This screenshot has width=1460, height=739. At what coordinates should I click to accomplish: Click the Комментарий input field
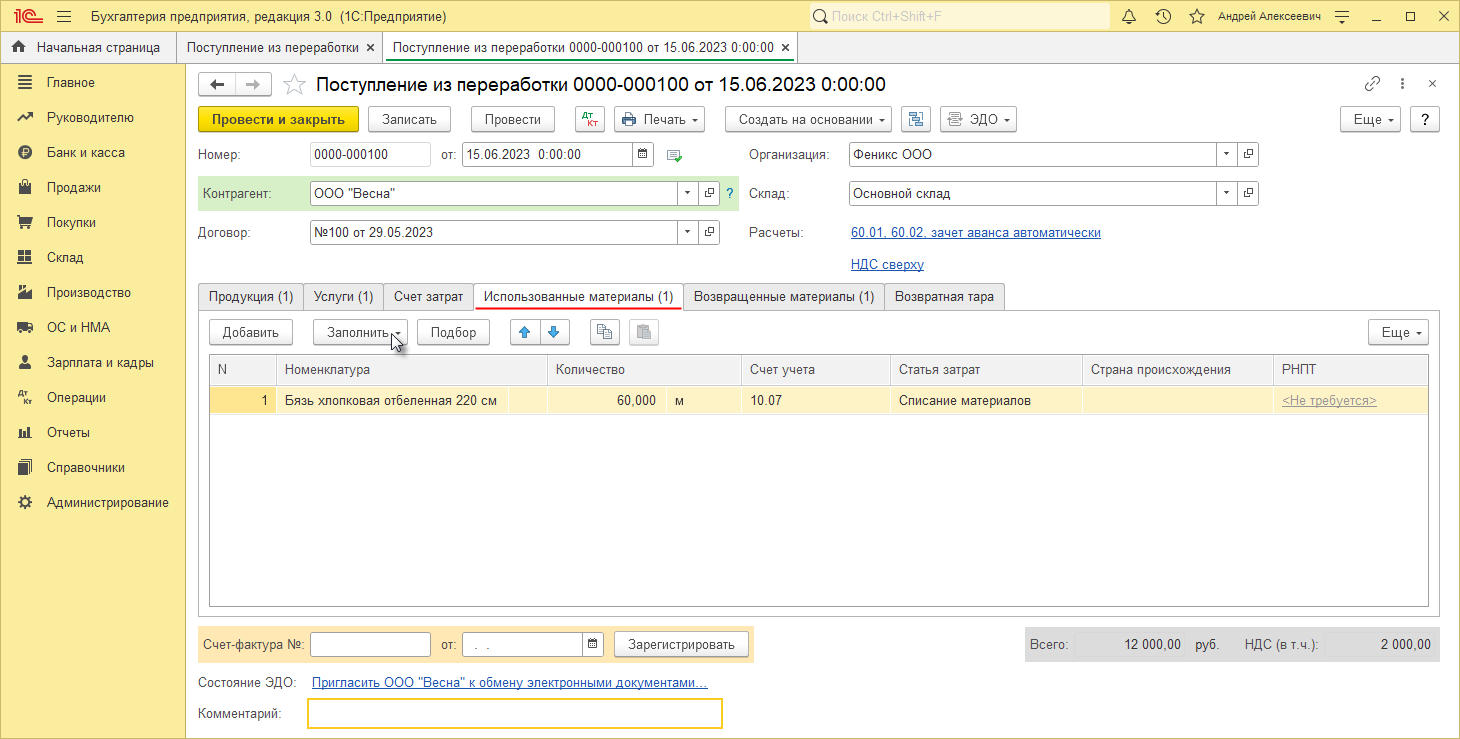[514, 714]
